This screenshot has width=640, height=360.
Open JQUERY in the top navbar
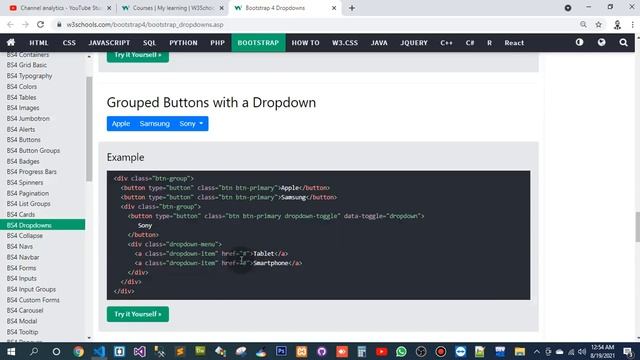(414, 42)
